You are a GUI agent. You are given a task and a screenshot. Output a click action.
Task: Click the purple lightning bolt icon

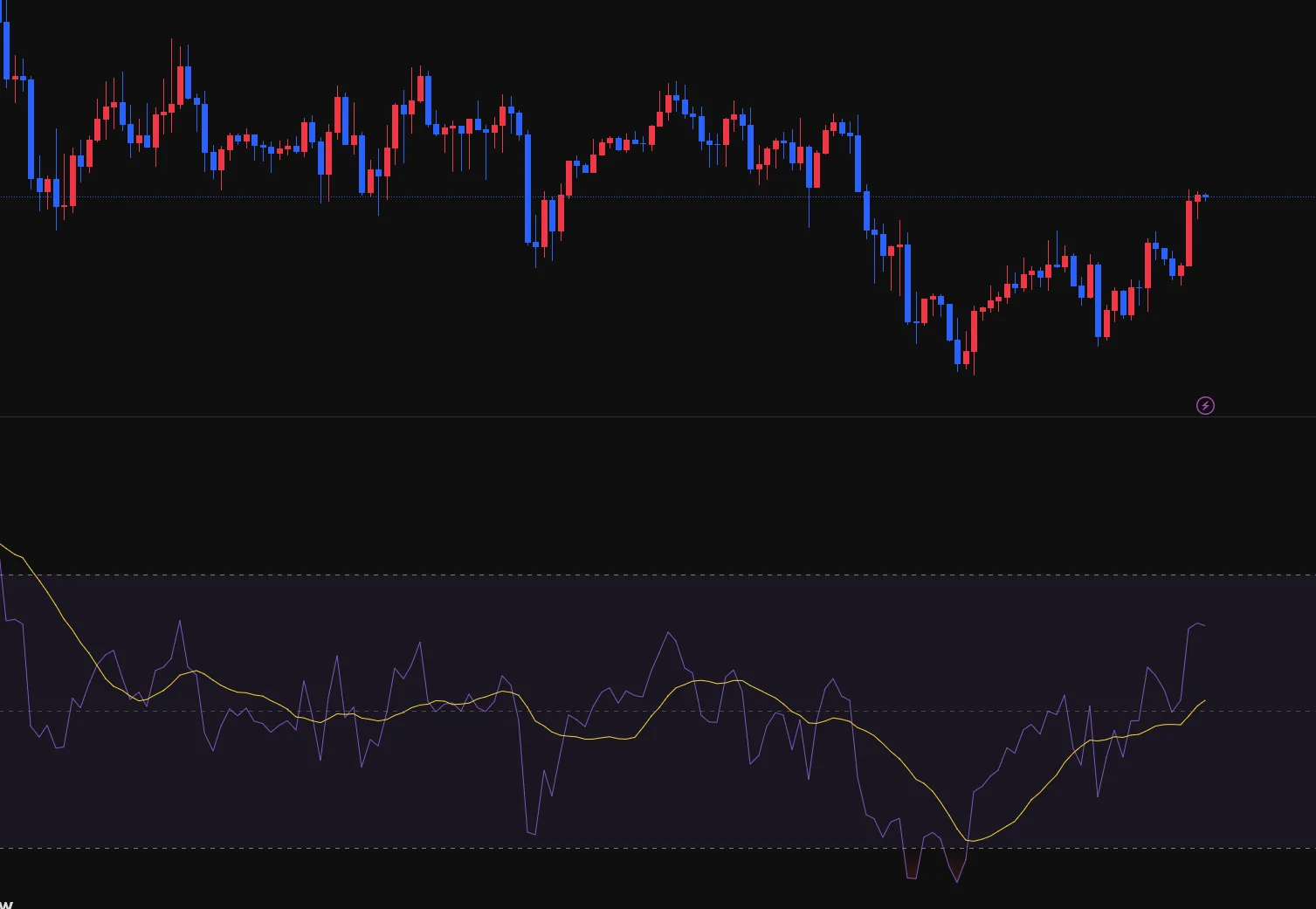tap(1205, 405)
